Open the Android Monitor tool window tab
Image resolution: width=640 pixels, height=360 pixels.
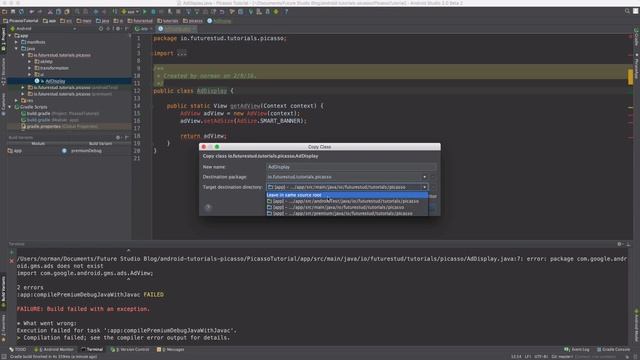click(x=54, y=349)
